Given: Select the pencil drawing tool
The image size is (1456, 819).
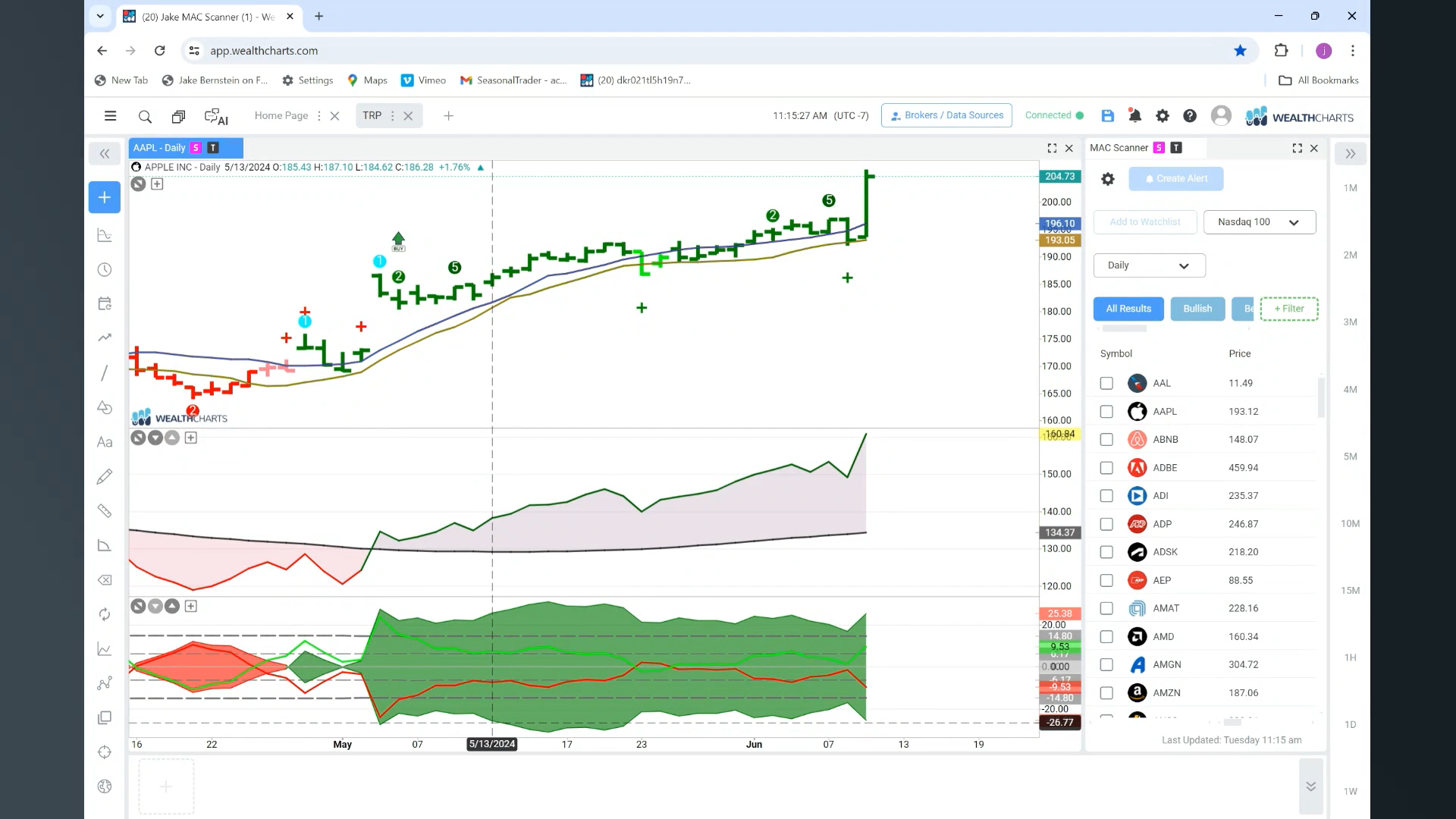Looking at the screenshot, I should click(105, 476).
